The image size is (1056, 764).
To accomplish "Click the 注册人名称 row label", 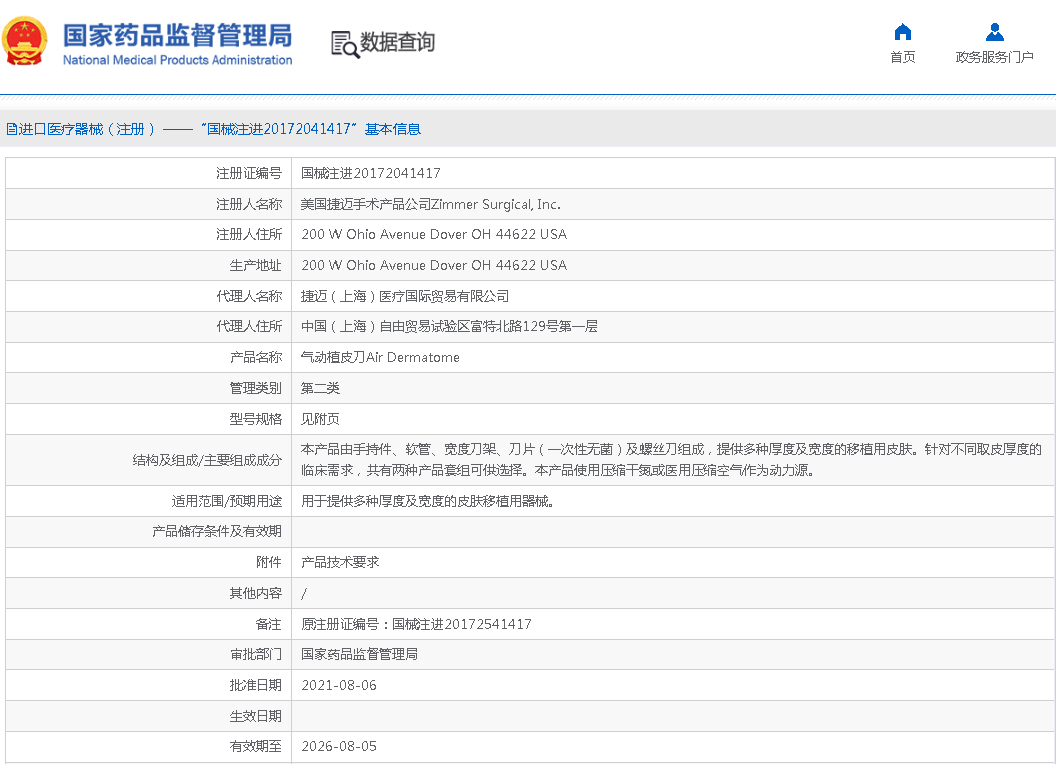I will point(249,204).
